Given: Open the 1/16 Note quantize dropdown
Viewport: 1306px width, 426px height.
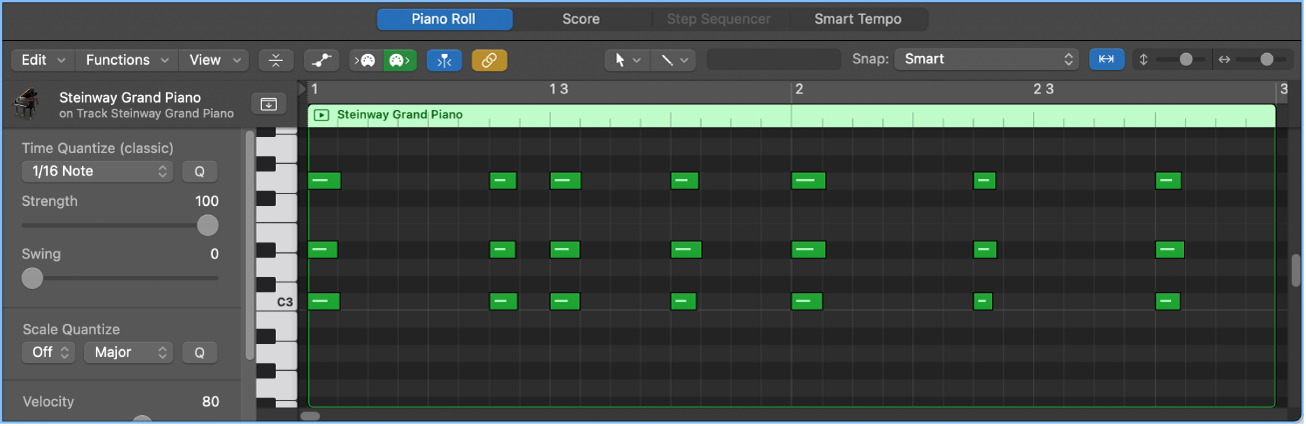Looking at the screenshot, I should [x=96, y=171].
